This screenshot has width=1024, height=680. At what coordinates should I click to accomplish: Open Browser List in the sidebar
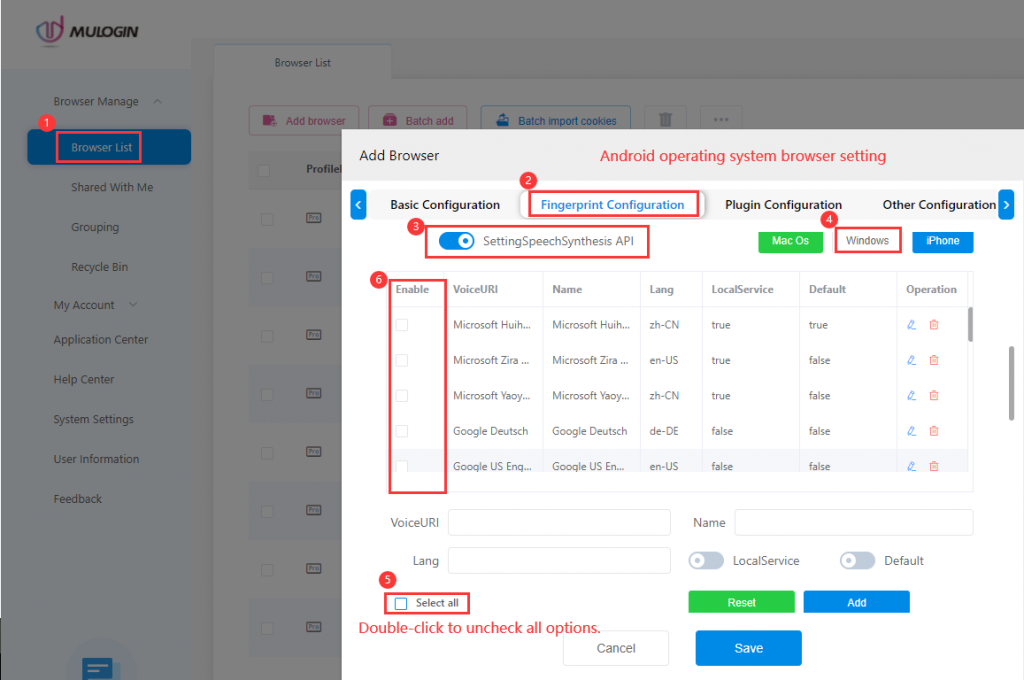101,147
